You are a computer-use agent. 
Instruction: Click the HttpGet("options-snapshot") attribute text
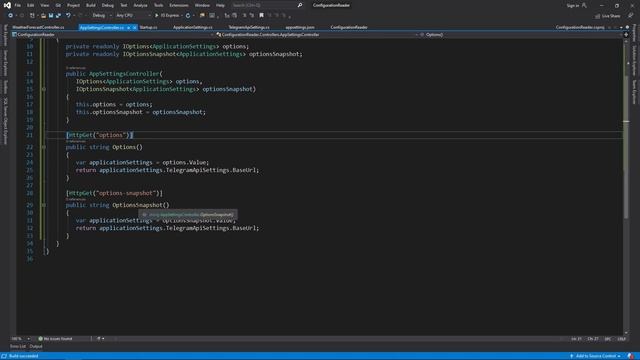pos(114,193)
